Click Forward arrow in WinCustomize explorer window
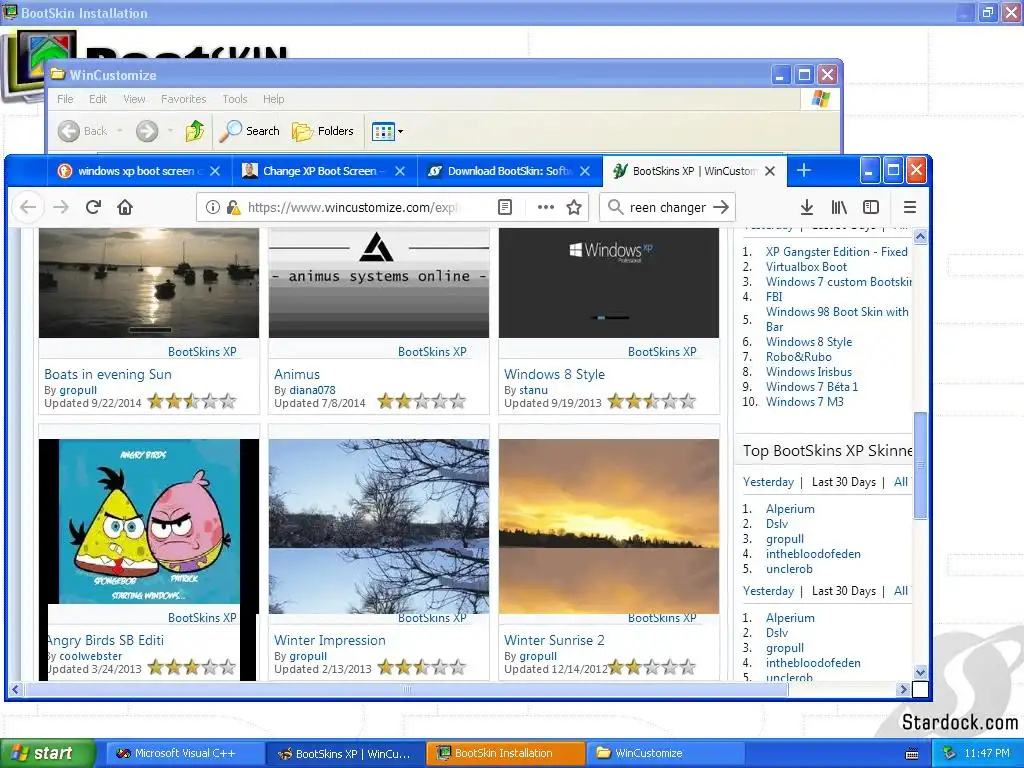 (x=147, y=131)
